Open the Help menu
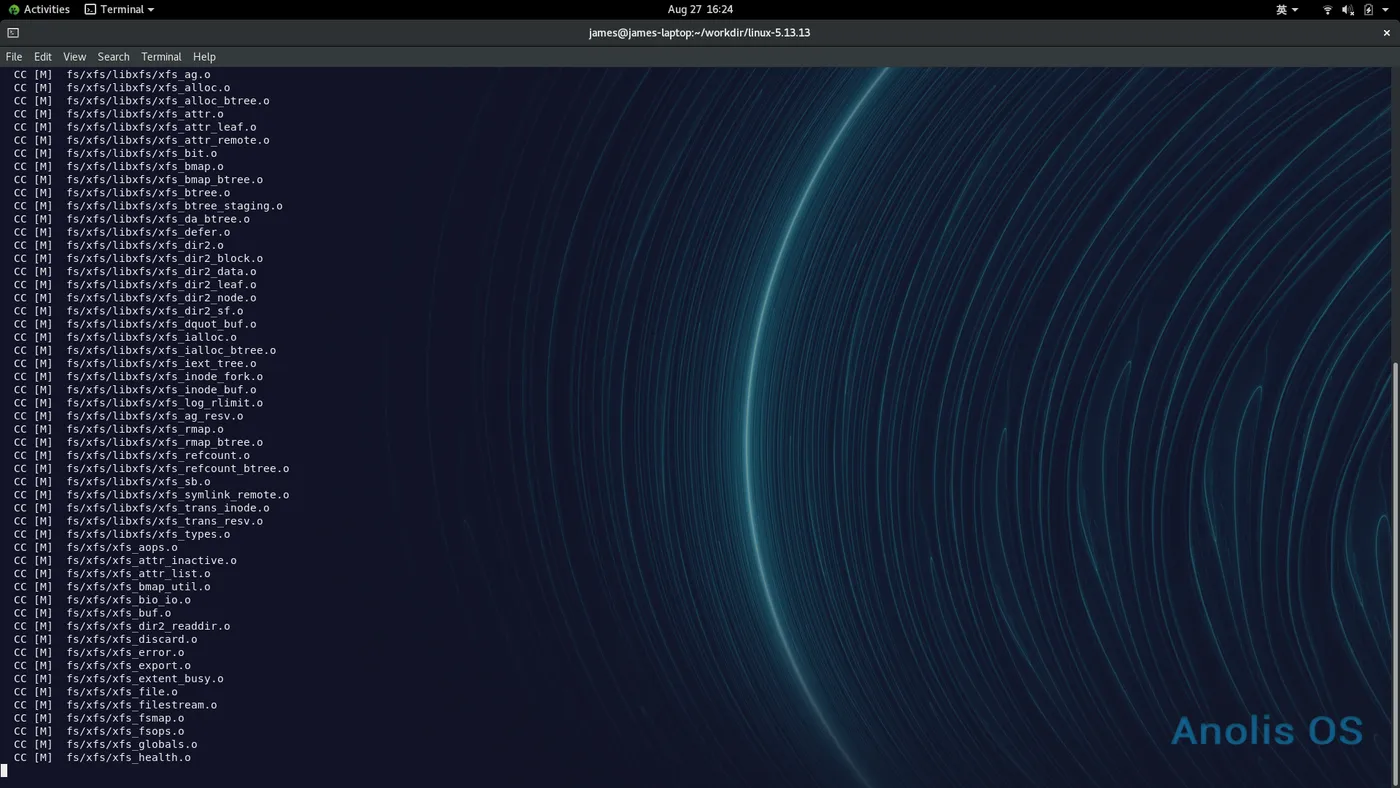1400x788 pixels. click(x=204, y=57)
